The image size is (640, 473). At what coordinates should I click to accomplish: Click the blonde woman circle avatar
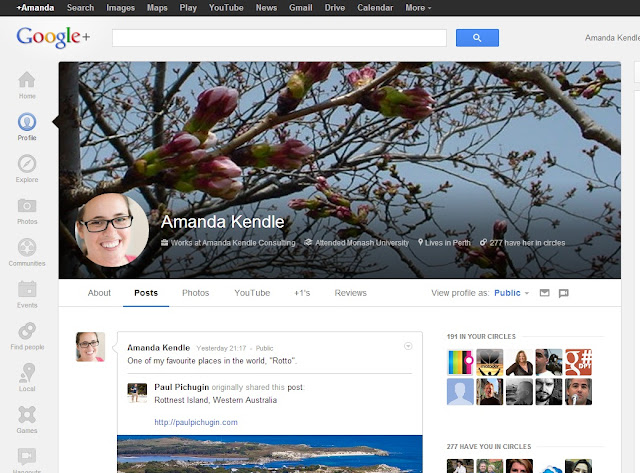tap(519, 362)
